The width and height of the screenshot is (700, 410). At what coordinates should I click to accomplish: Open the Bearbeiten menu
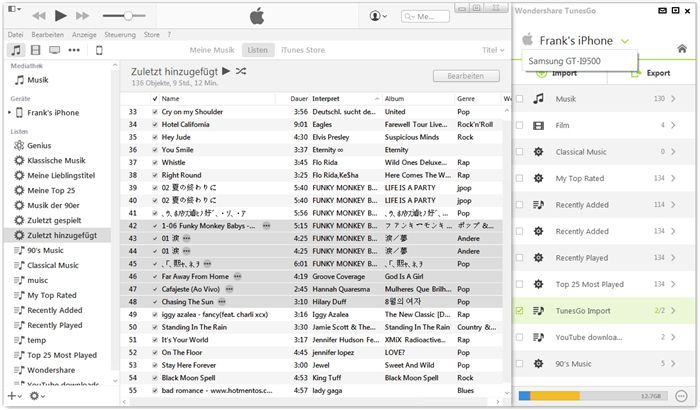pos(47,34)
